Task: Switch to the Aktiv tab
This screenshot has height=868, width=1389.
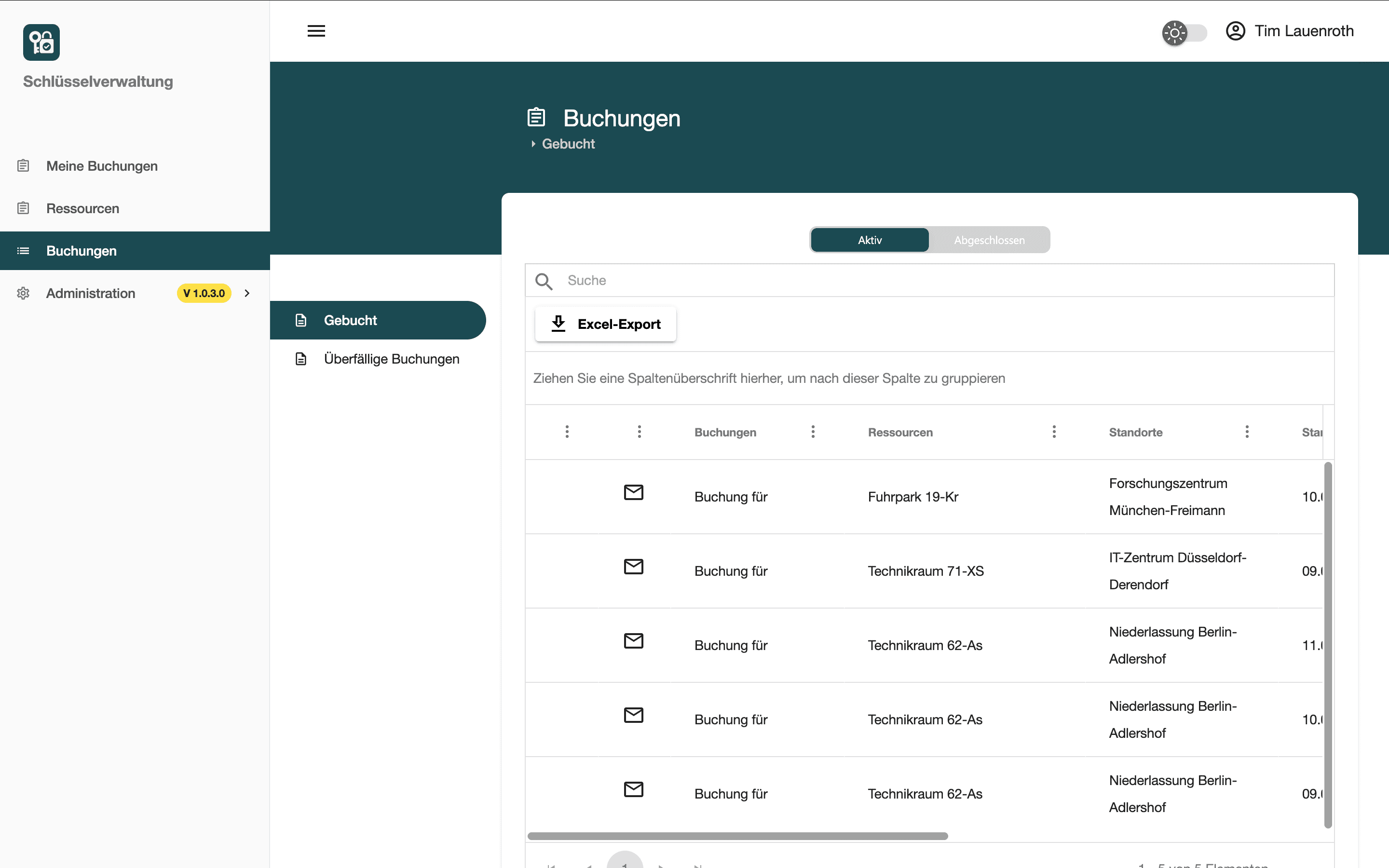Action: click(870, 240)
